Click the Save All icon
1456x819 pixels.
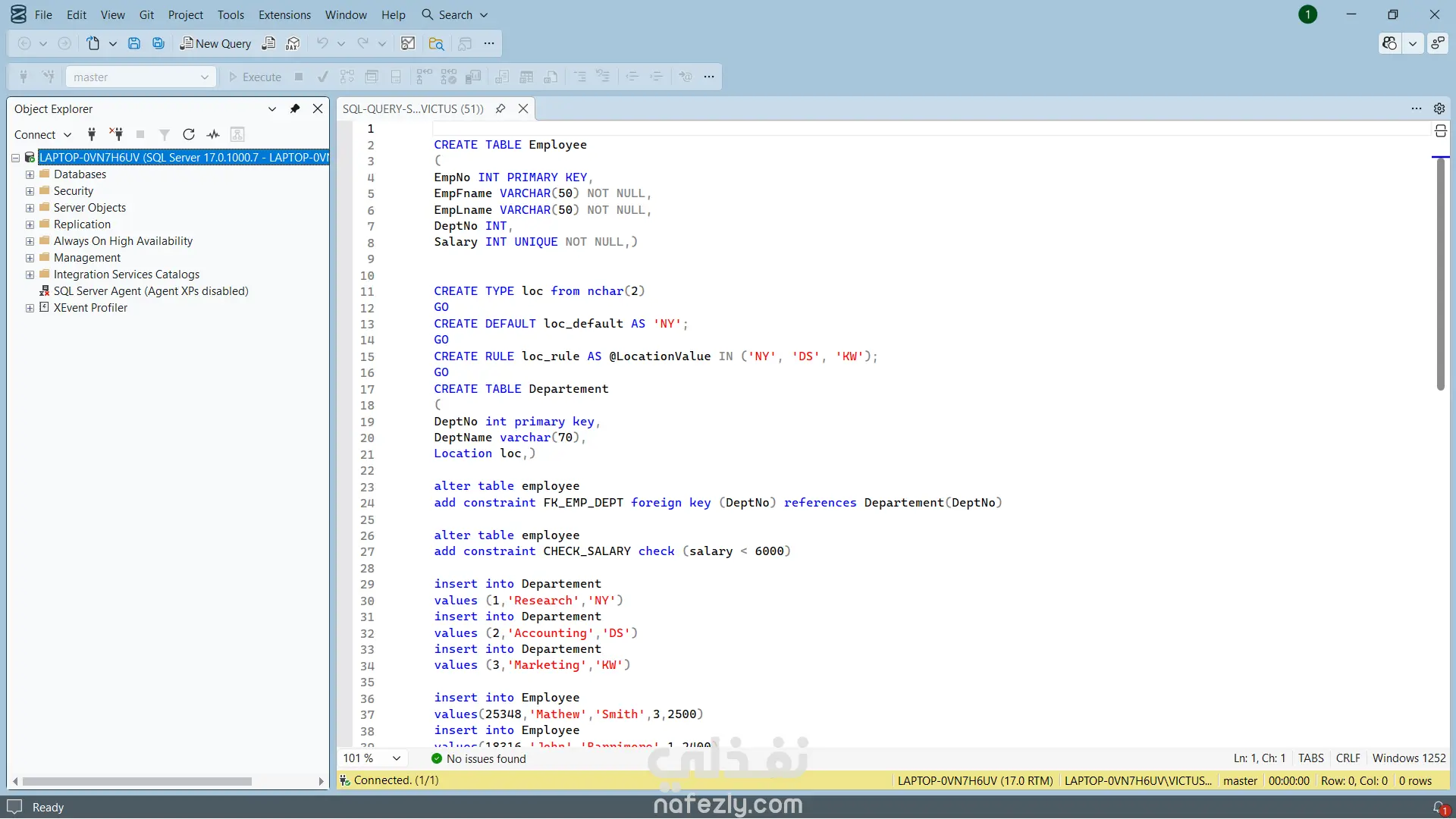pos(158,43)
